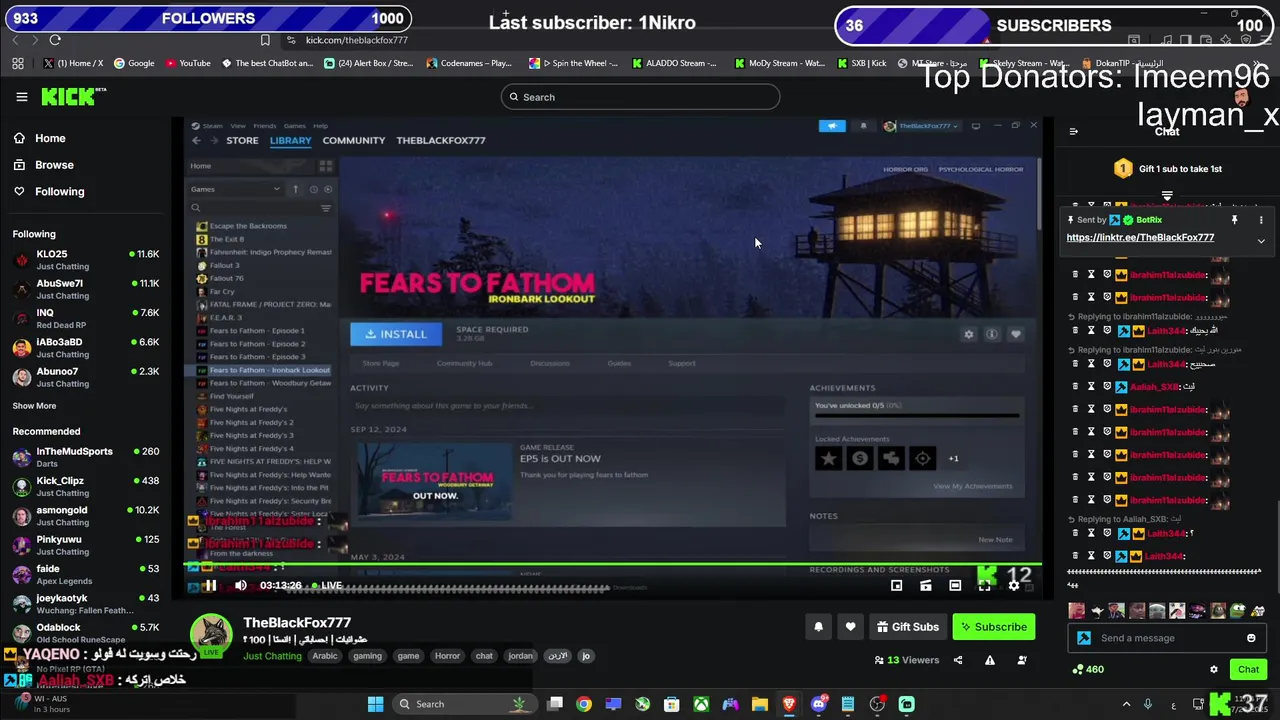
Task: Open asmongold recommended channel
Action: point(86,516)
